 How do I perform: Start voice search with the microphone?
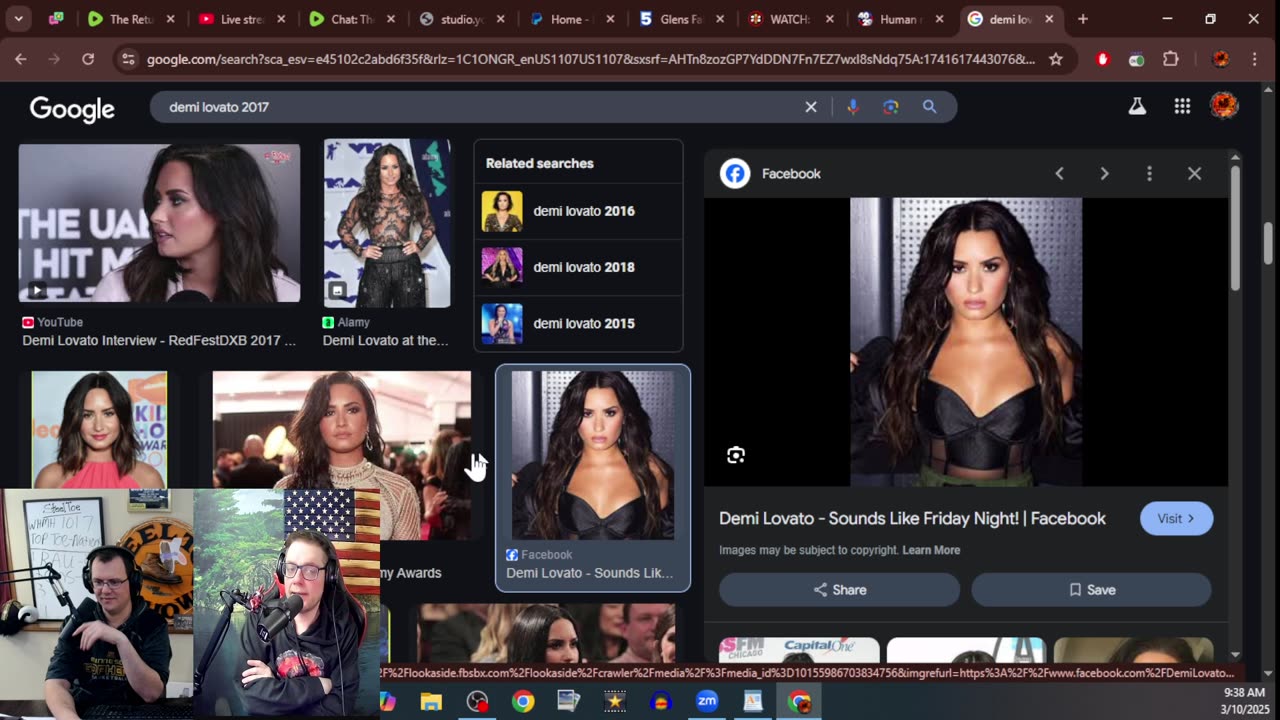pos(853,107)
